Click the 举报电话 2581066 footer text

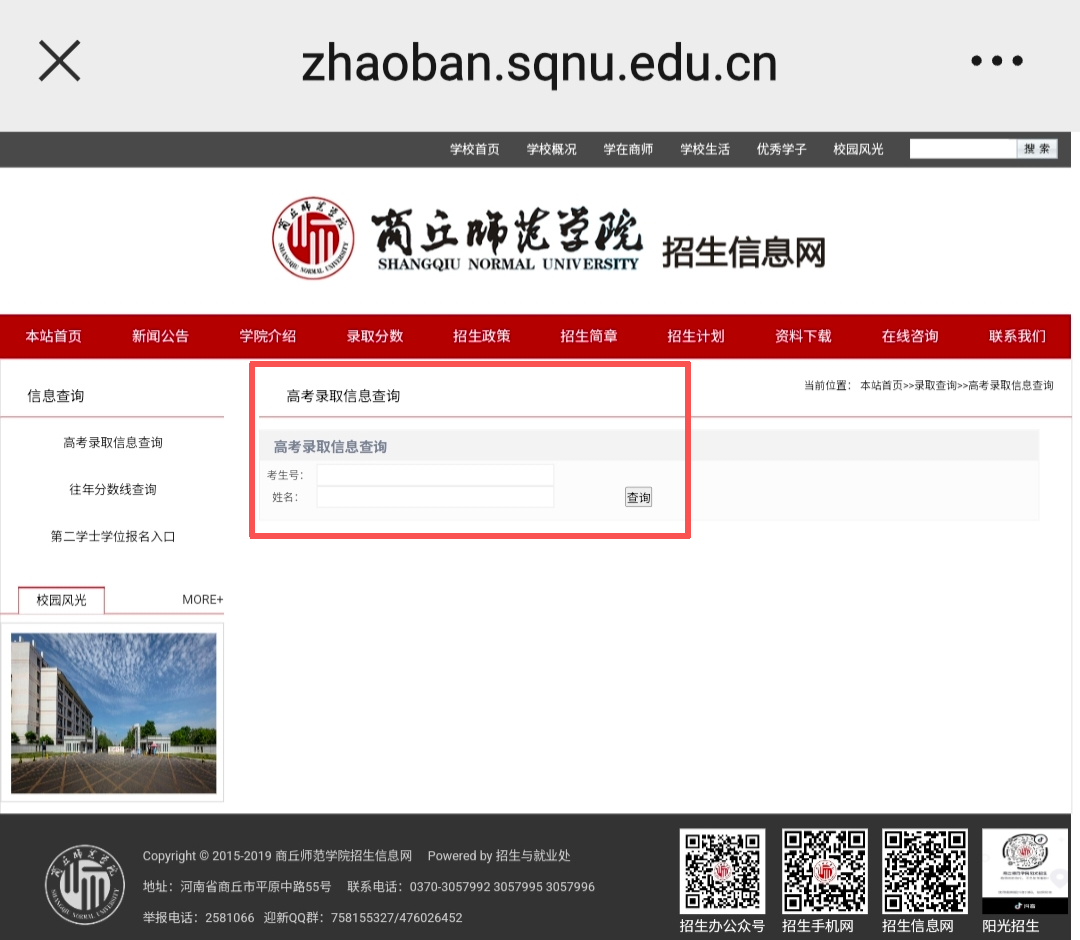198,918
